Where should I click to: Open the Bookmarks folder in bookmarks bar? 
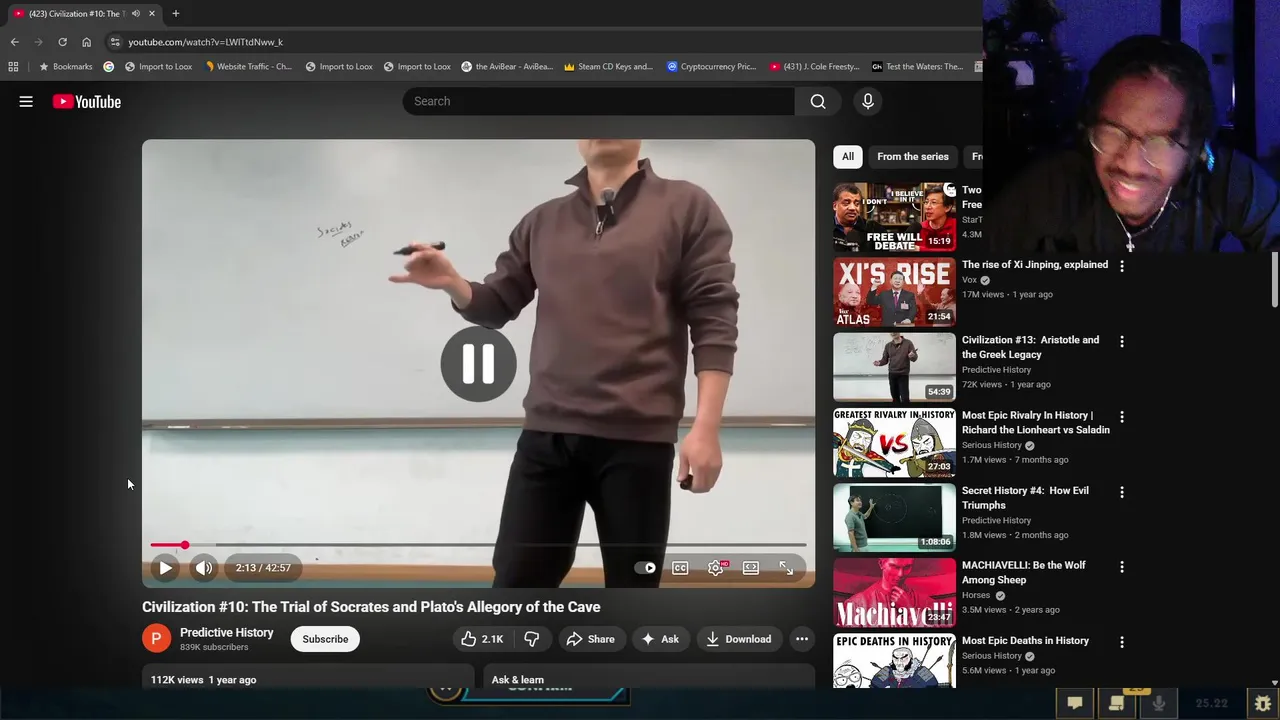pos(65,67)
